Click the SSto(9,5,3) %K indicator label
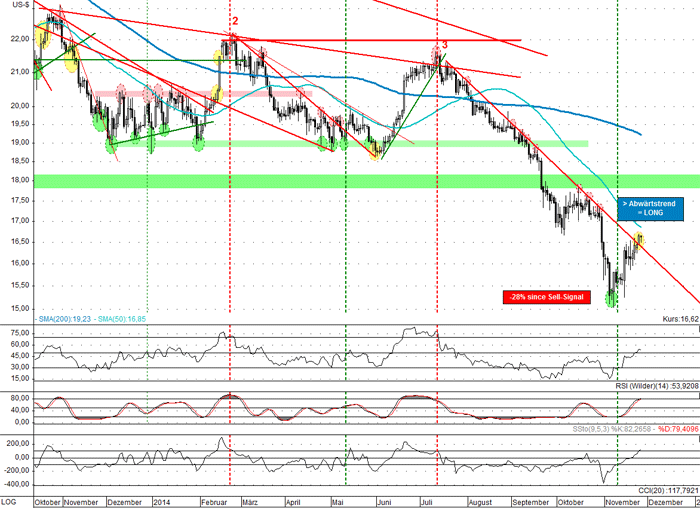The width and height of the screenshot is (700, 508). (x=611, y=429)
